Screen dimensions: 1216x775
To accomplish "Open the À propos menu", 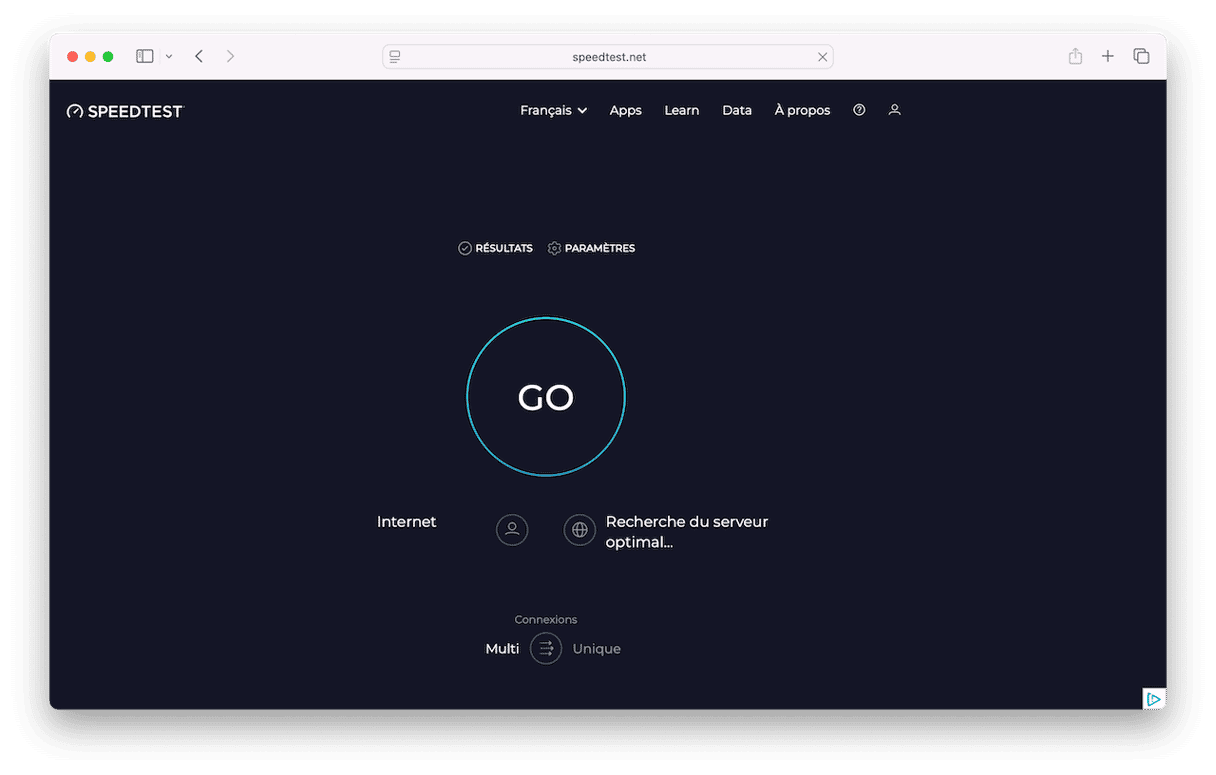I will [x=802, y=110].
